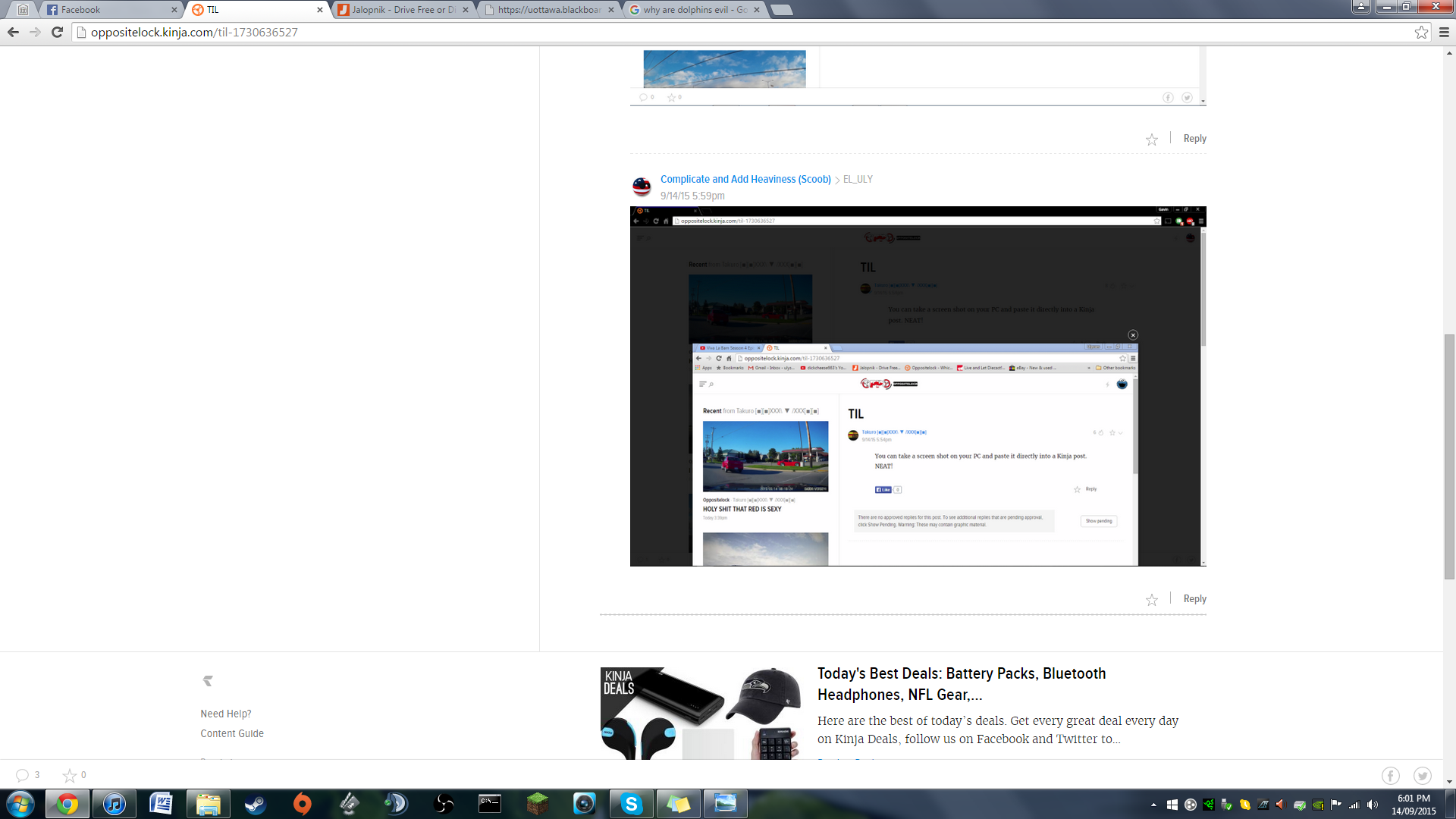Viewport: 1456px width, 819px height.
Task: Close the why are dolphins evil tab
Action: 757,10
